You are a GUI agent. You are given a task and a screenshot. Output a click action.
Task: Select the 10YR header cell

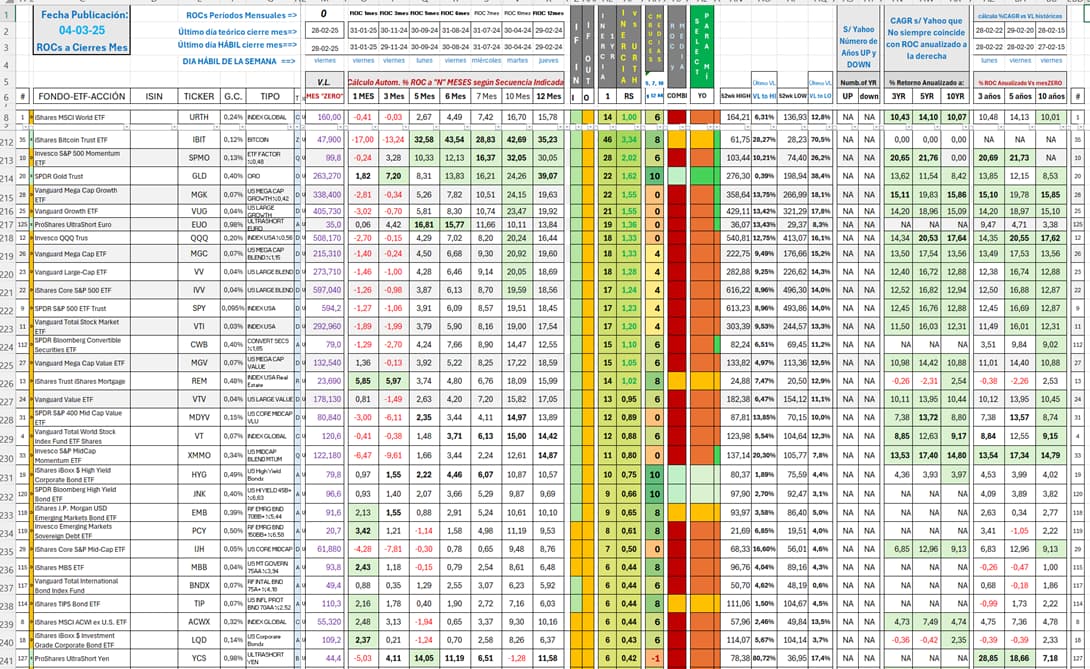[955, 97]
